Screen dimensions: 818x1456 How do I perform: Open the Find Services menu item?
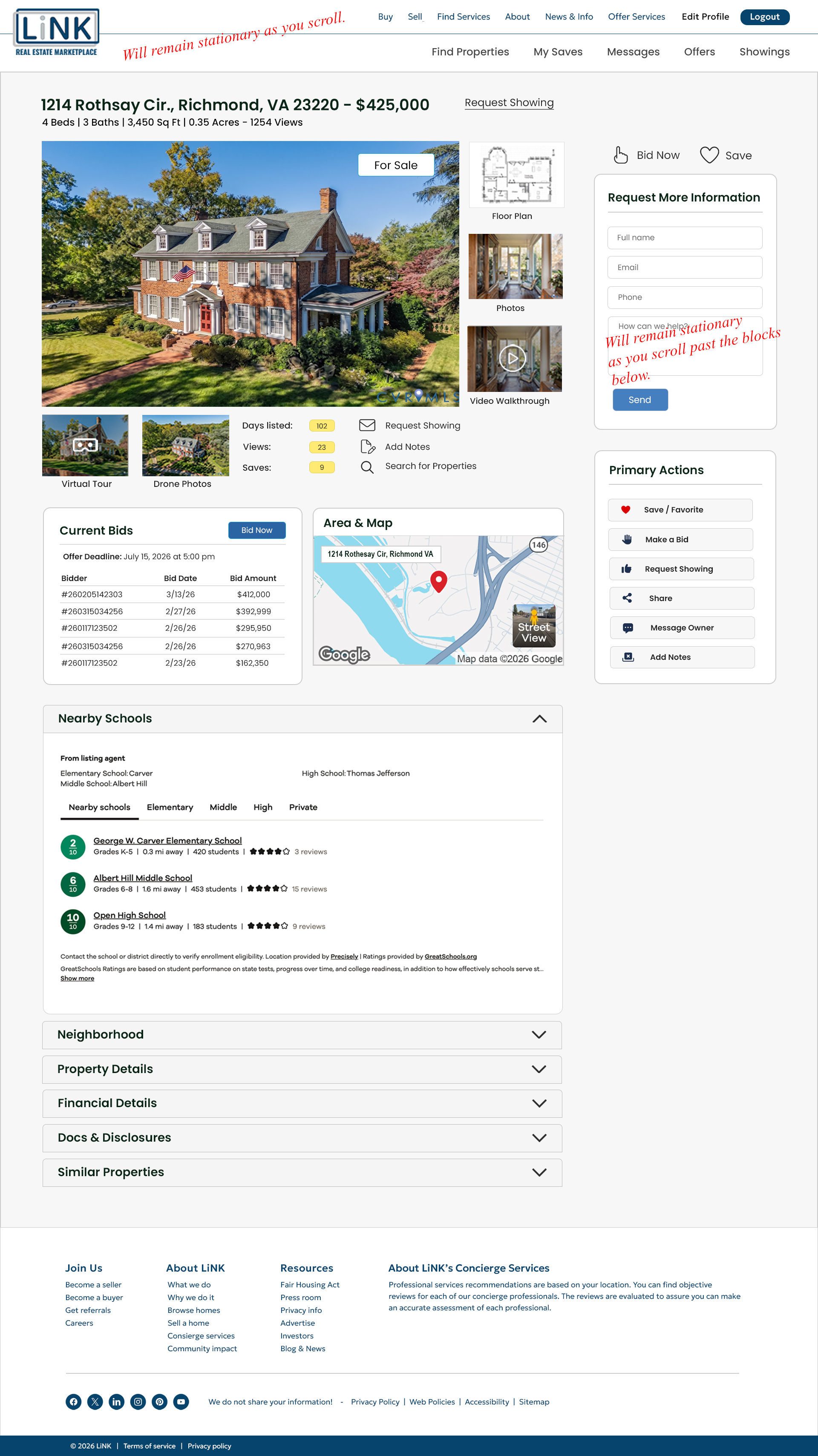click(463, 16)
